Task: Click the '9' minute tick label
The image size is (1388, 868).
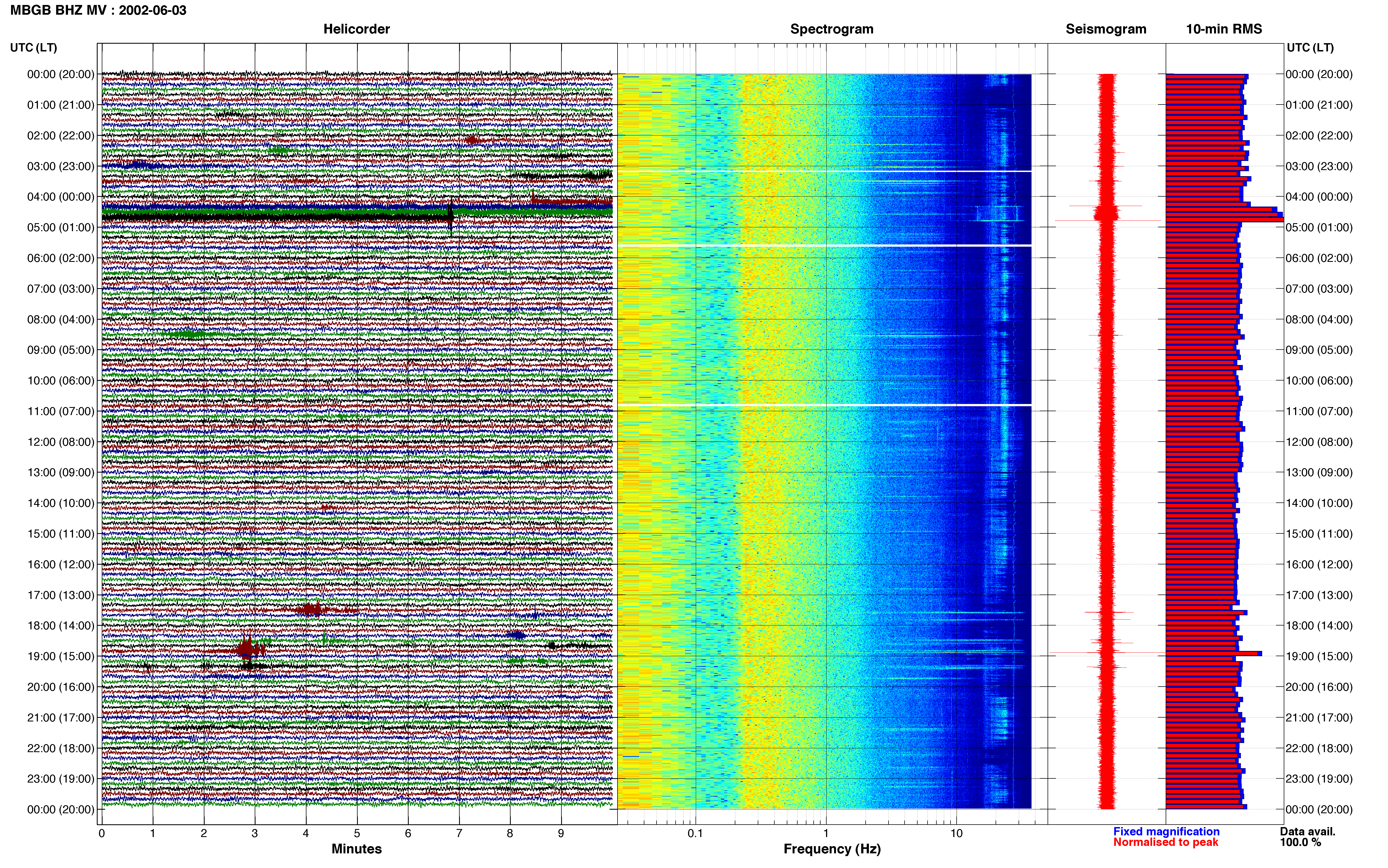Action: click(x=561, y=833)
